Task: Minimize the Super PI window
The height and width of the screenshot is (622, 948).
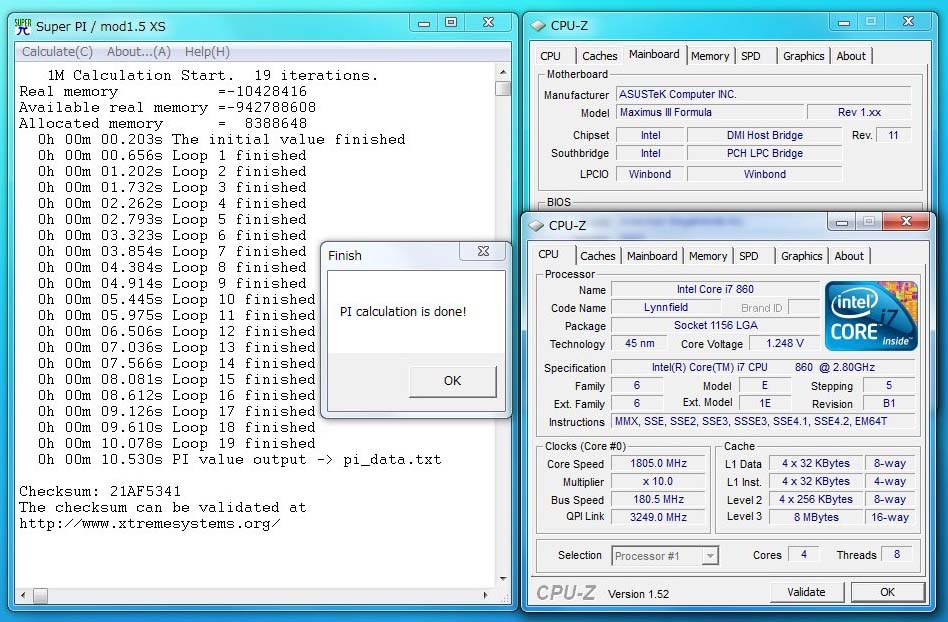Action: pyautogui.click(x=422, y=22)
